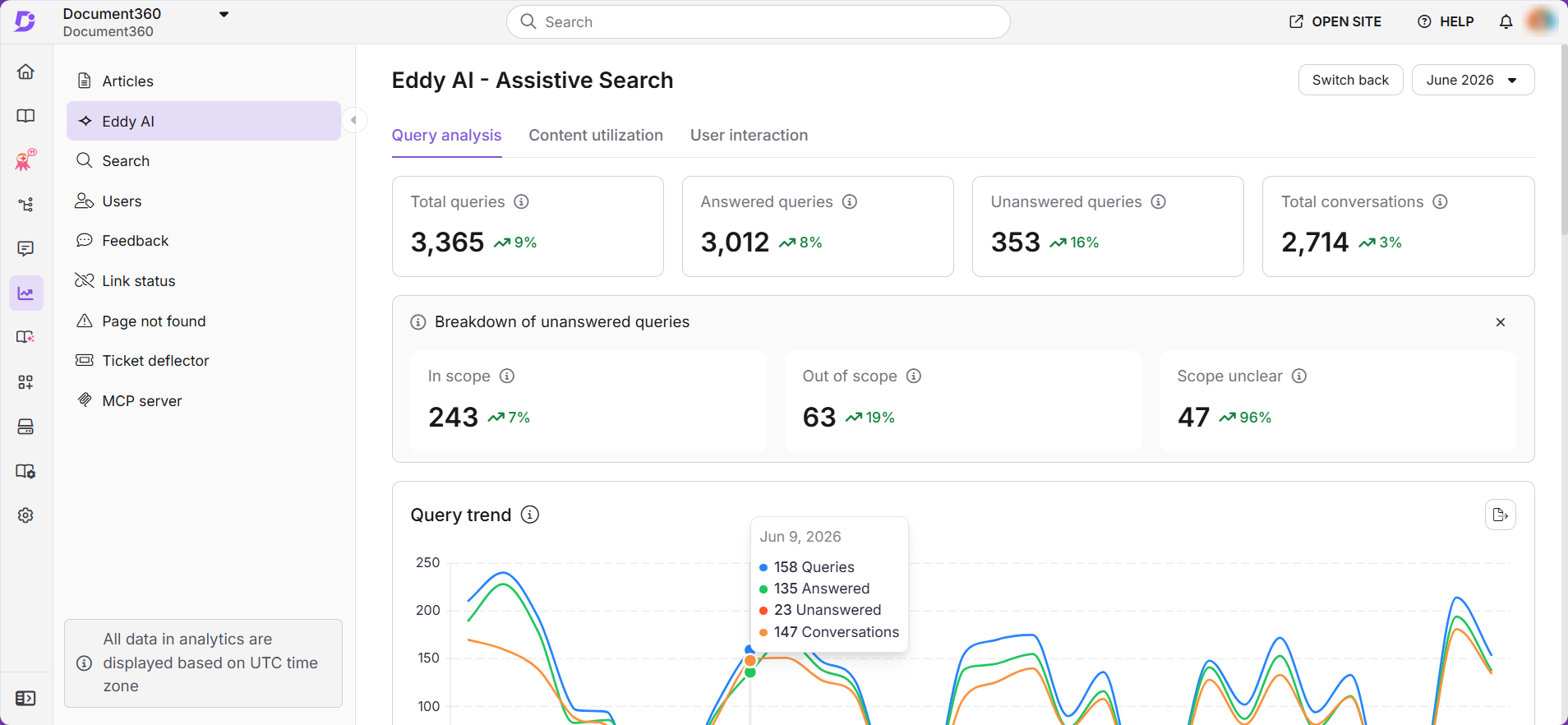Open Link status menu item
The image size is (1568, 725).
coord(203,281)
